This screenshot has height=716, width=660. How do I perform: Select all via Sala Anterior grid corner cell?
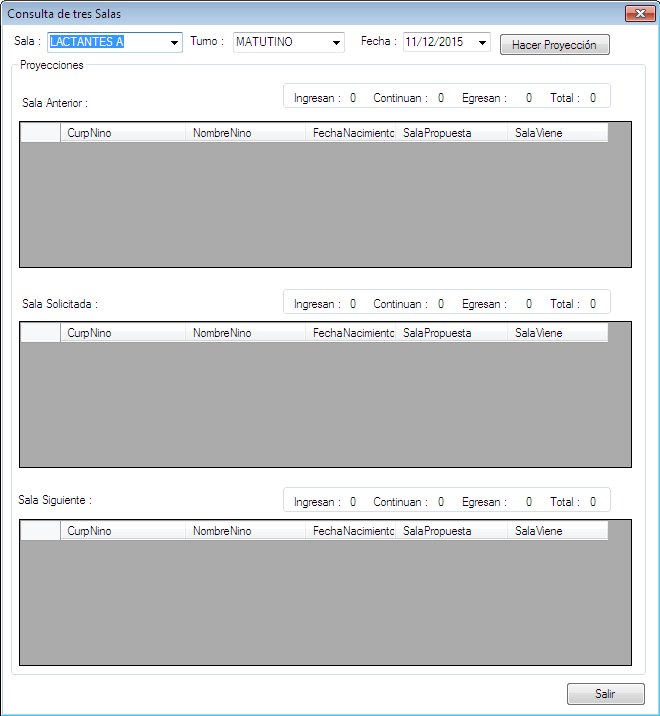pyautogui.click(x=41, y=133)
